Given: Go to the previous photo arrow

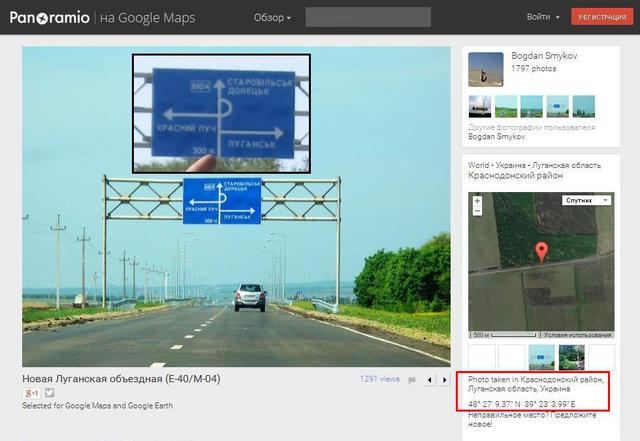Looking at the screenshot, I should point(430,380).
